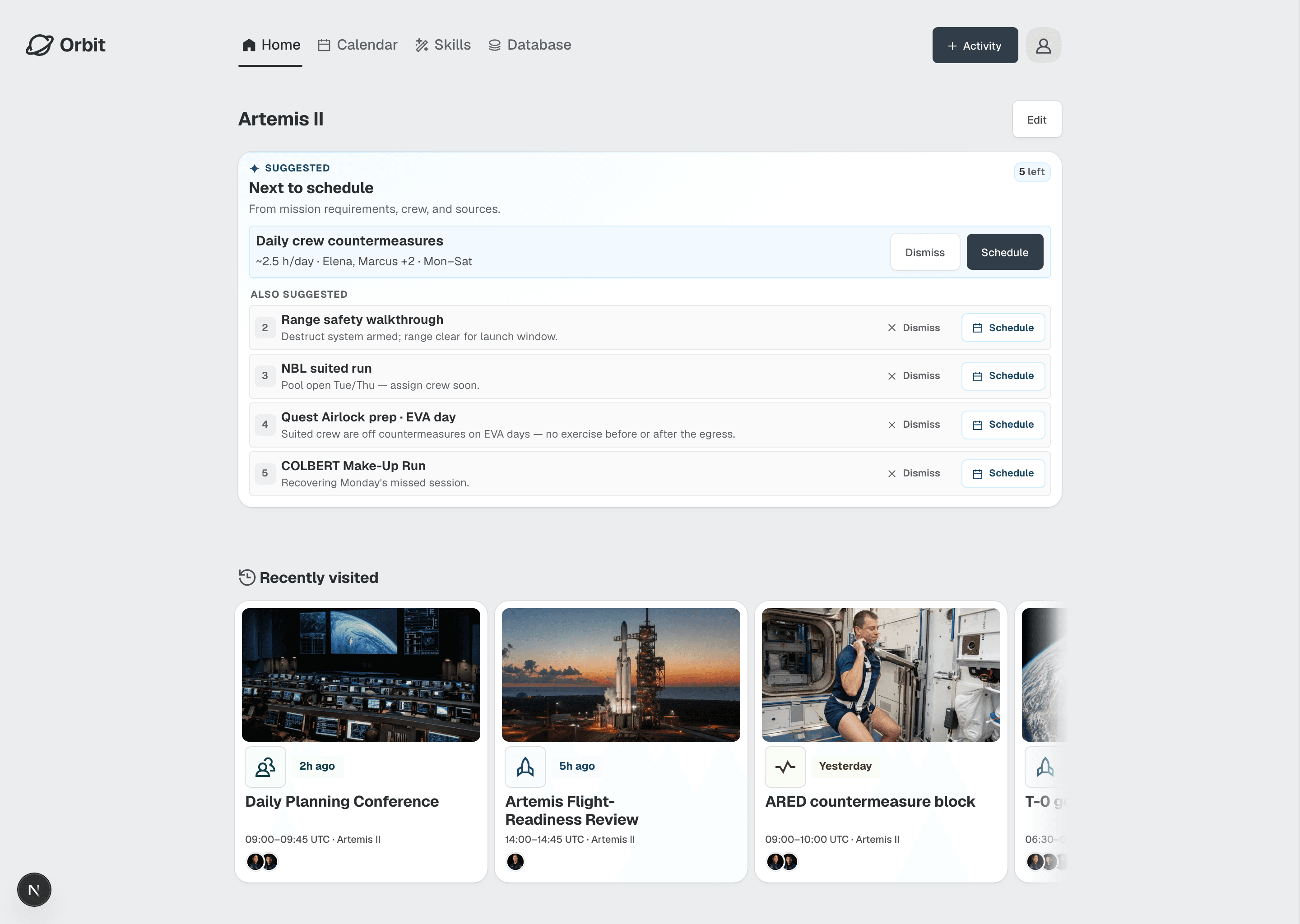Open the user profile icon
The image size is (1300, 924).
click(x=1043, y=46)
